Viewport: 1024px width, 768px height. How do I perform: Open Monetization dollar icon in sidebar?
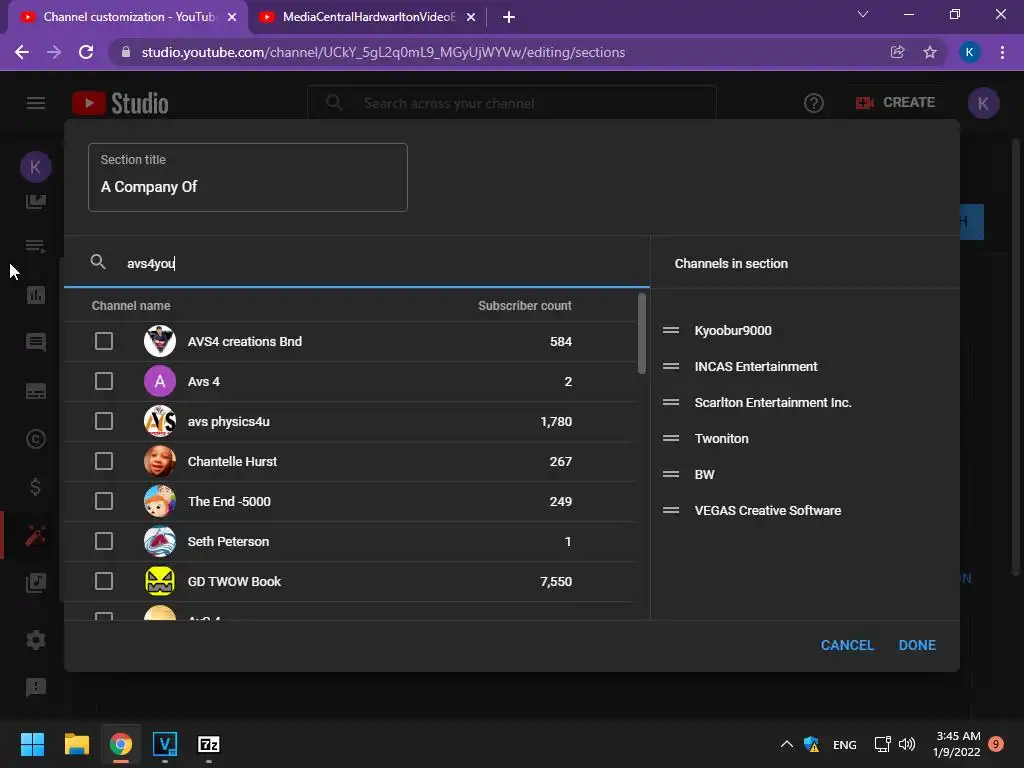(x=35, y=487)
